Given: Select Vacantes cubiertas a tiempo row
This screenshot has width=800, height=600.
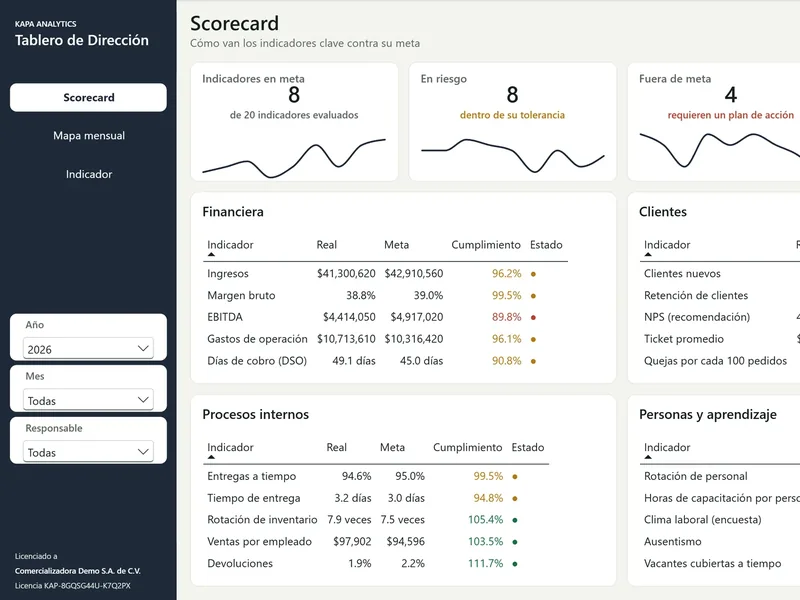Looking at the screenshot, I should tap(712, 563).
